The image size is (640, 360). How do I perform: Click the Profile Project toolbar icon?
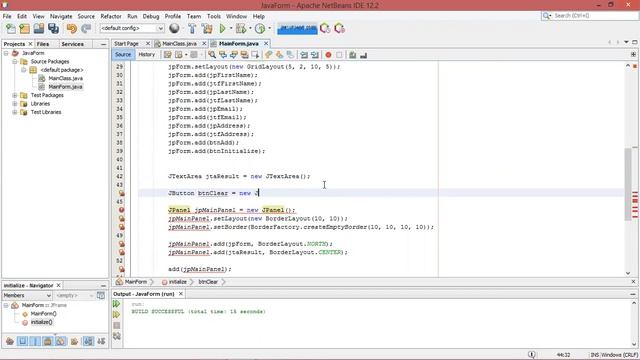coord(260,28)
